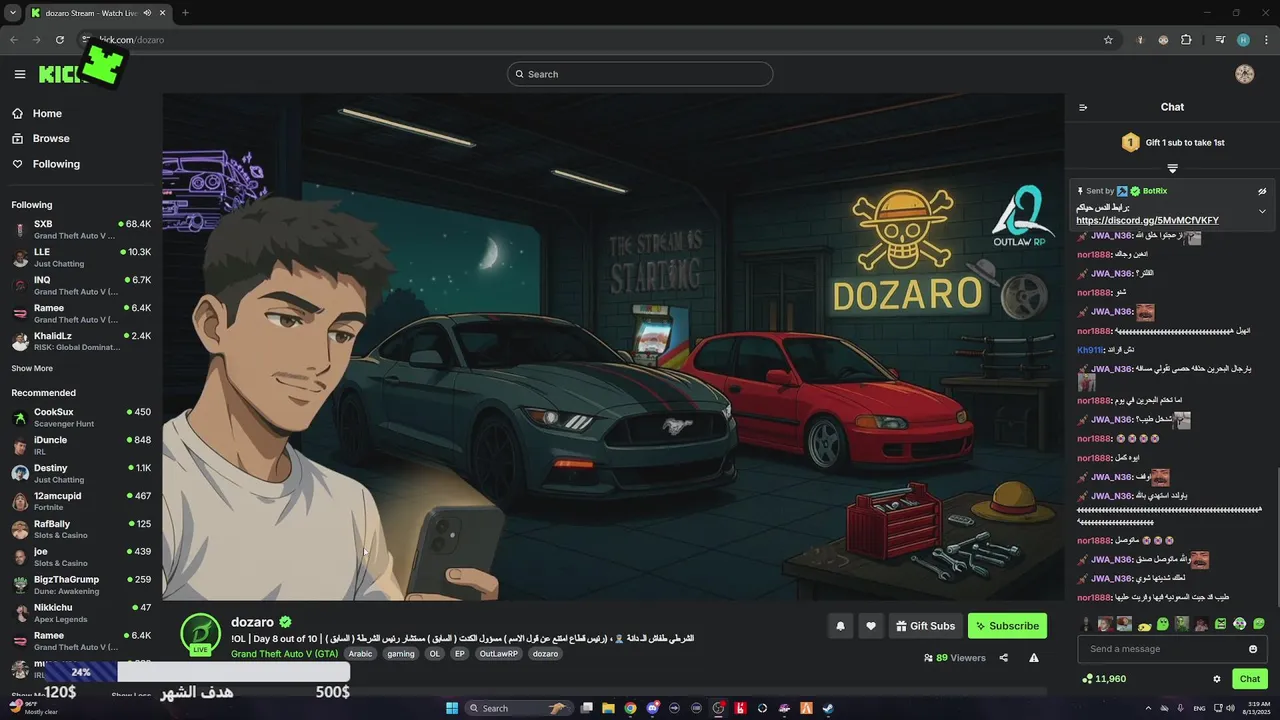Screen dimensions: 1280x720
Task: Open chat settings gear
Action: click(x=1217, y=679)
